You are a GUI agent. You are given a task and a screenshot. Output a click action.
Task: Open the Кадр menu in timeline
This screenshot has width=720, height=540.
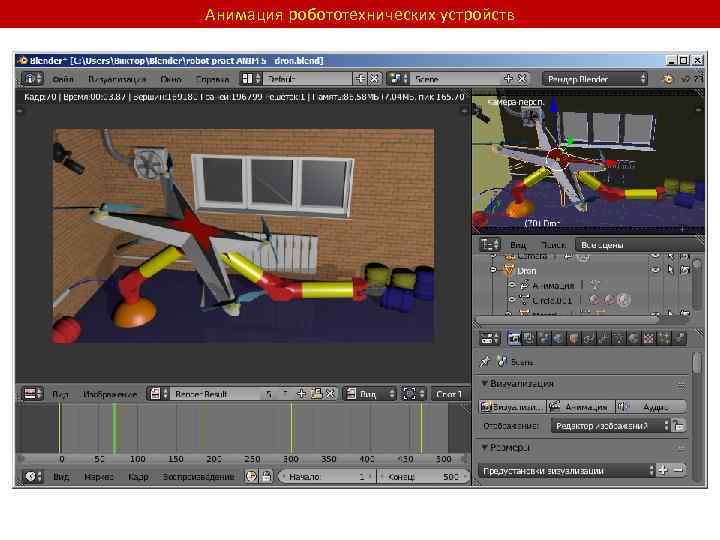[x=138, y=477]
